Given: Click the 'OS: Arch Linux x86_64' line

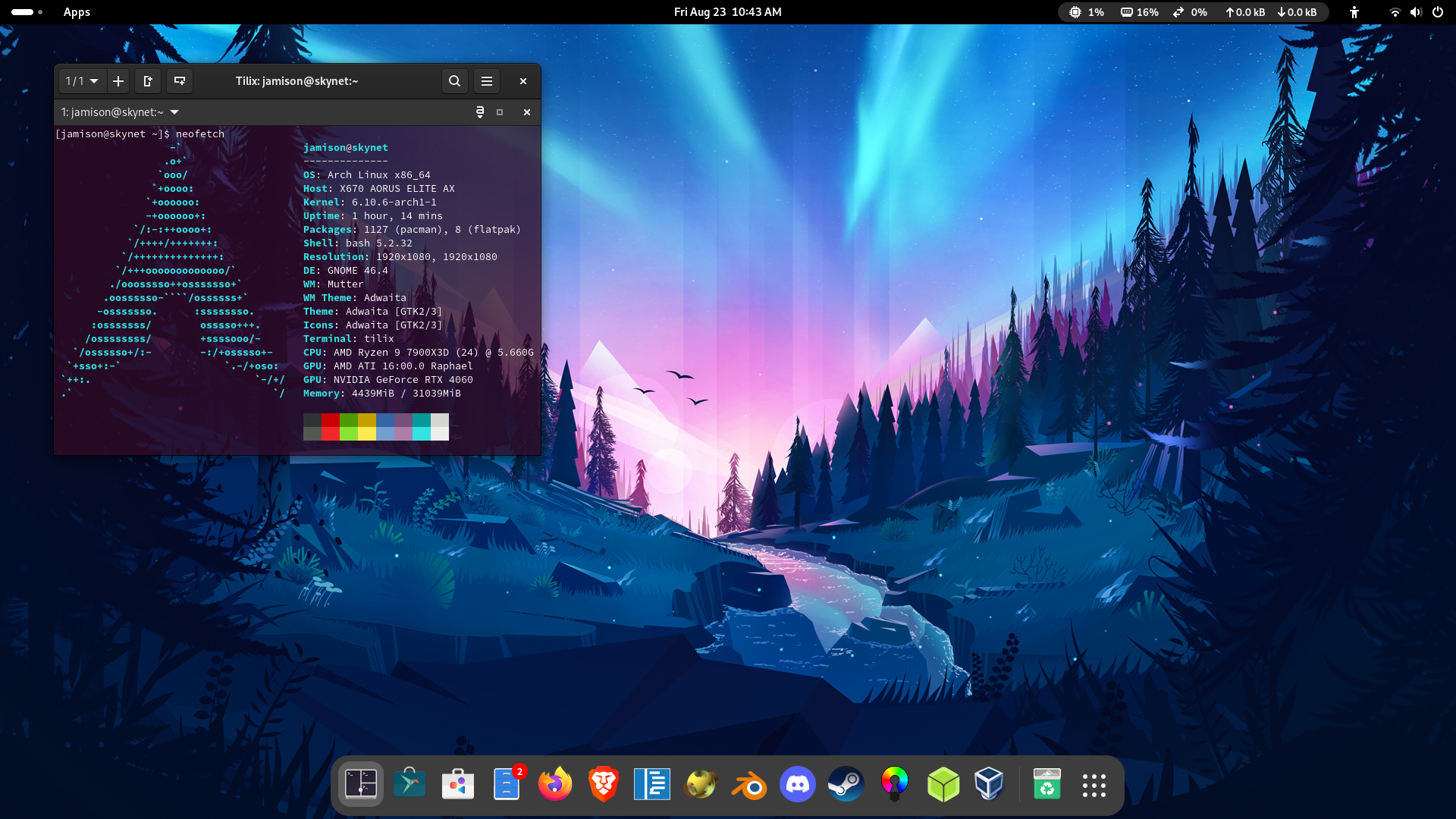Looking at the screenshot, I should click(x=367, y=175).
